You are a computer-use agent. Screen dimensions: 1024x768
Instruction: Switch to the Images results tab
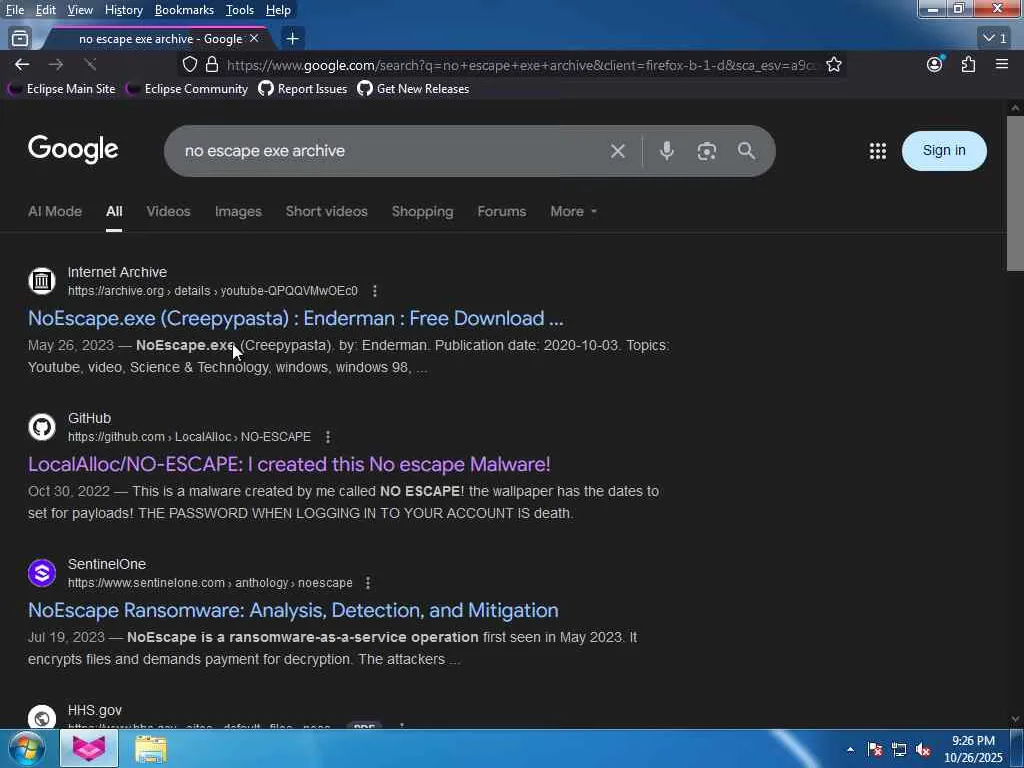tap(238, 212)
